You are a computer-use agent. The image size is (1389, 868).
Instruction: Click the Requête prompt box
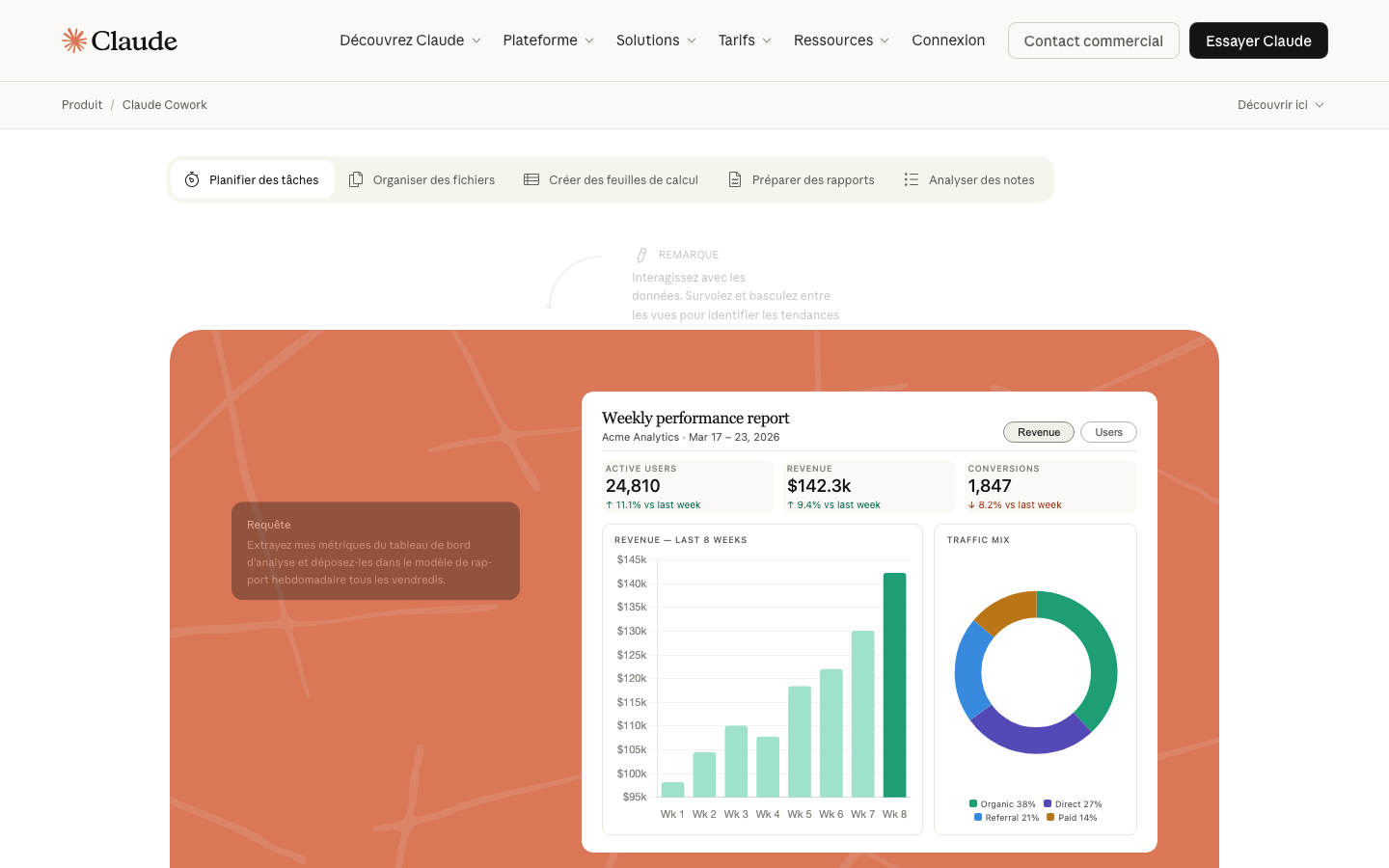[x=375, y=551]
